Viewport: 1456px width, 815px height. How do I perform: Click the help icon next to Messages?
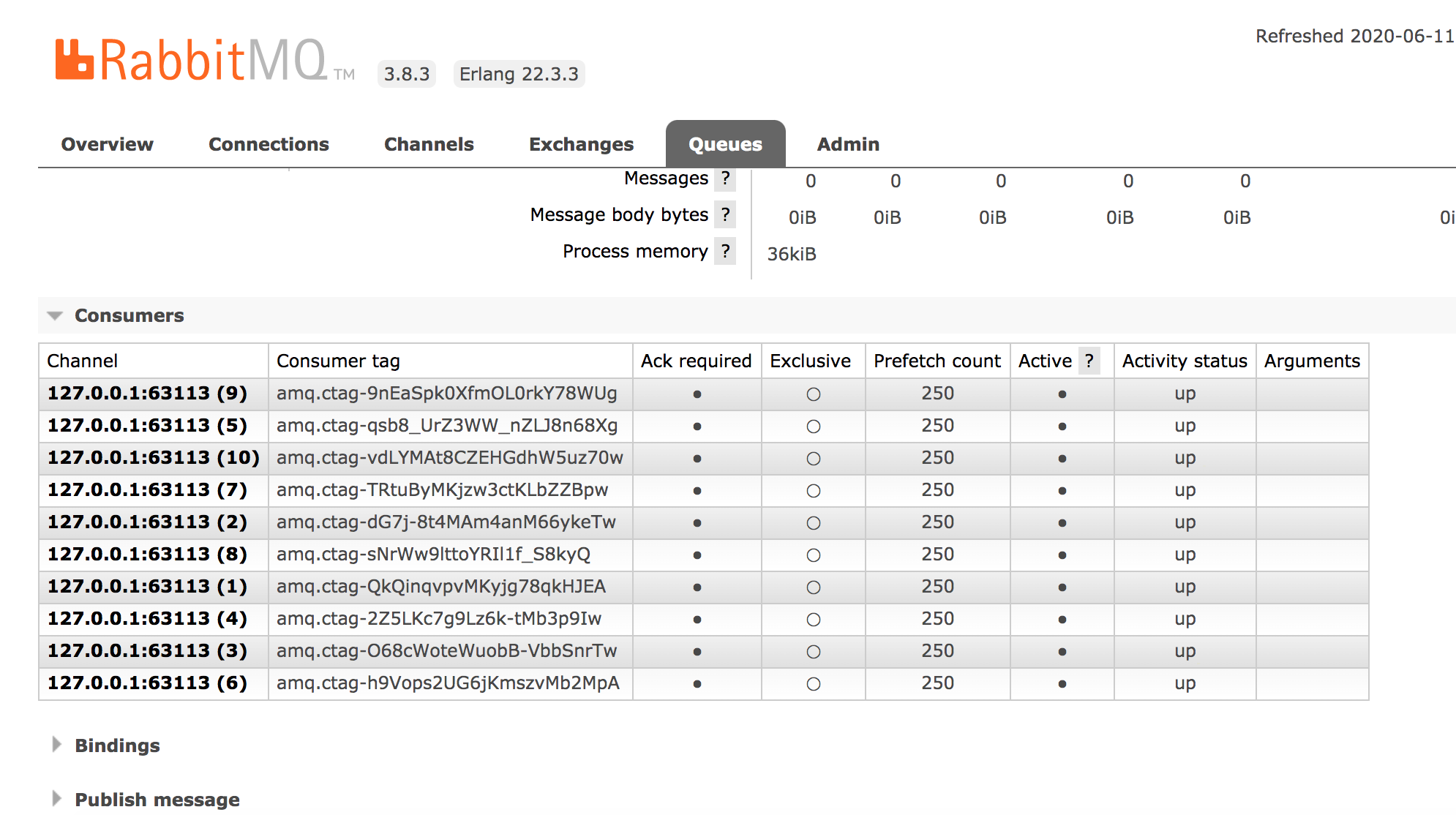pos(725,179)
